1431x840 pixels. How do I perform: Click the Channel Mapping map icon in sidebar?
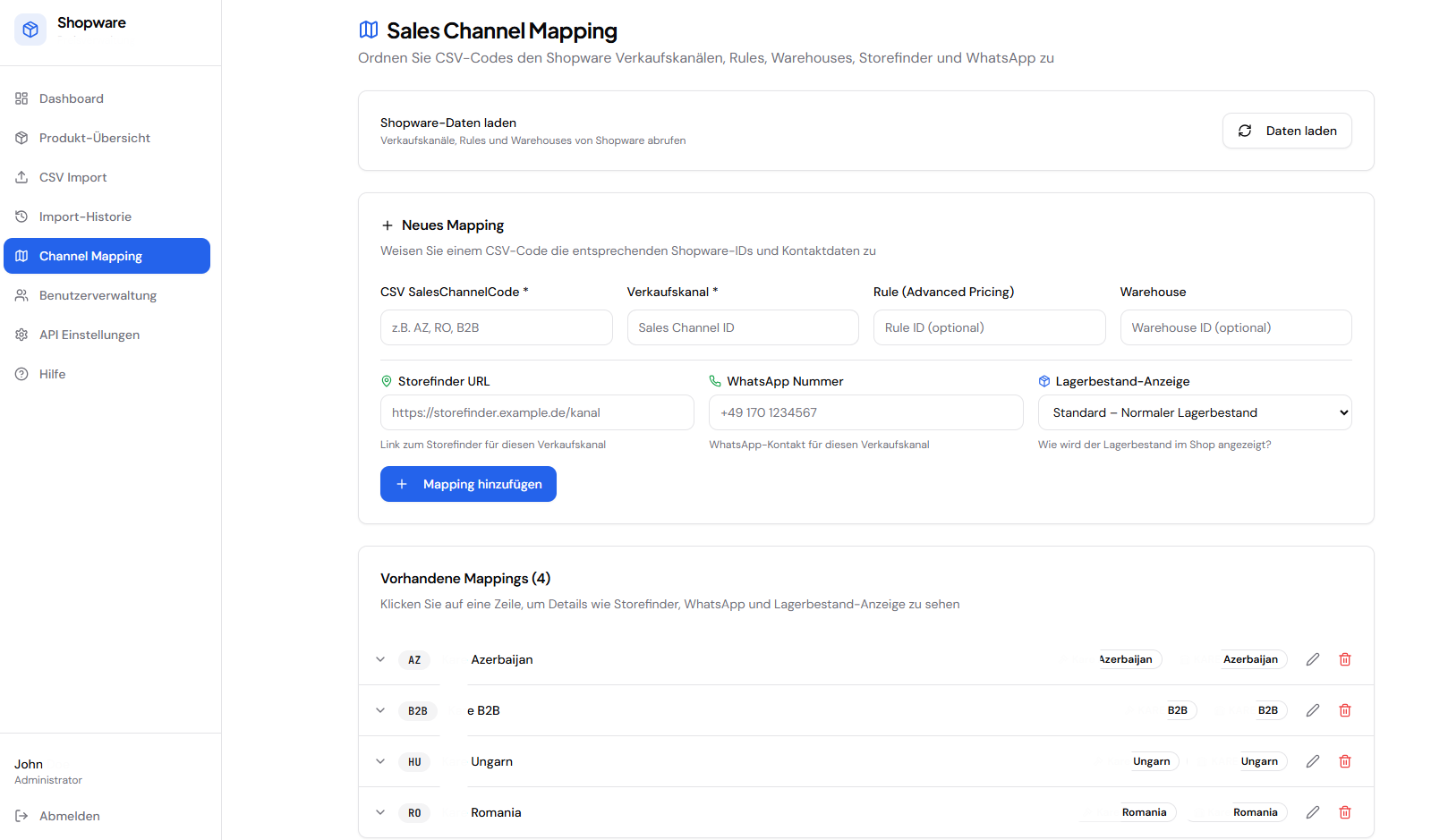21,256
